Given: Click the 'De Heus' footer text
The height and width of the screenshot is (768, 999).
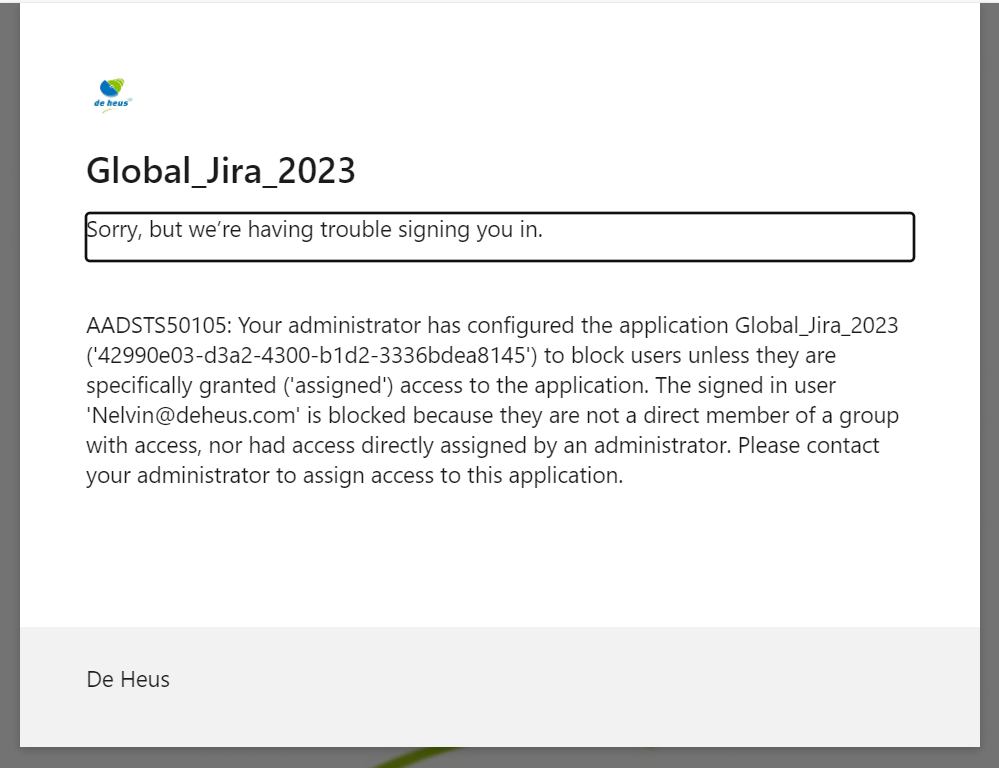Looking at the screenshot, I should (x=128, y=679).
